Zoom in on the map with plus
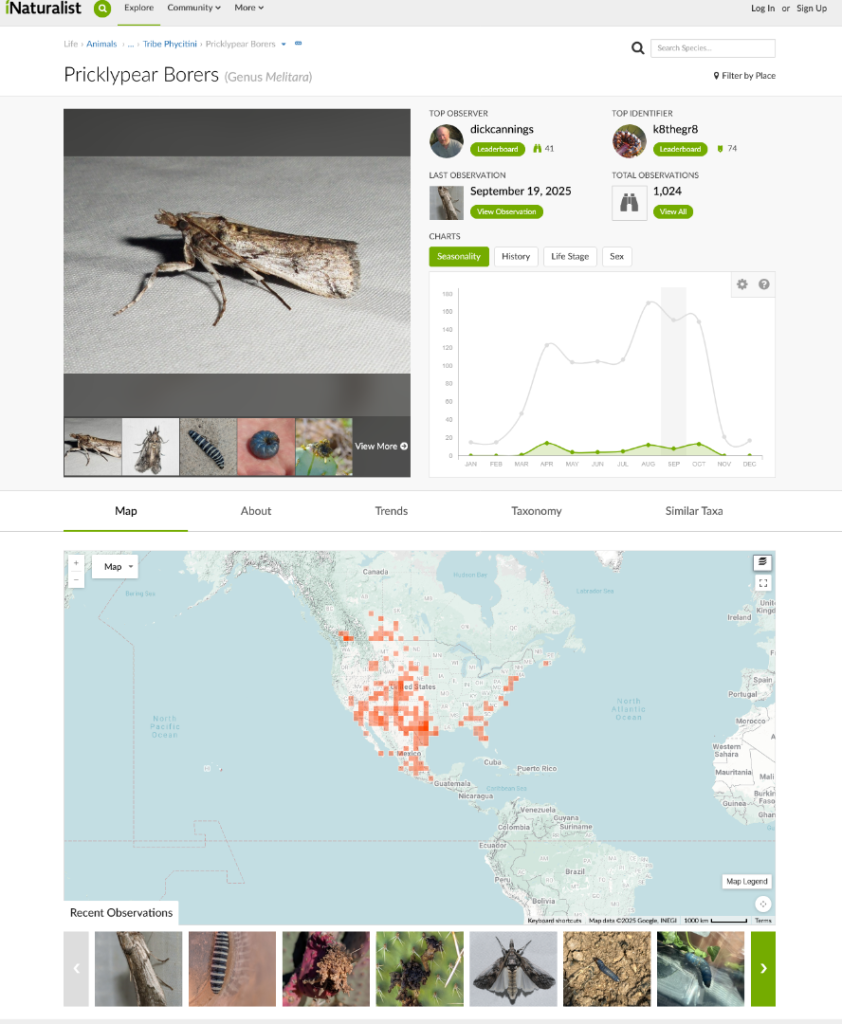 76,563
